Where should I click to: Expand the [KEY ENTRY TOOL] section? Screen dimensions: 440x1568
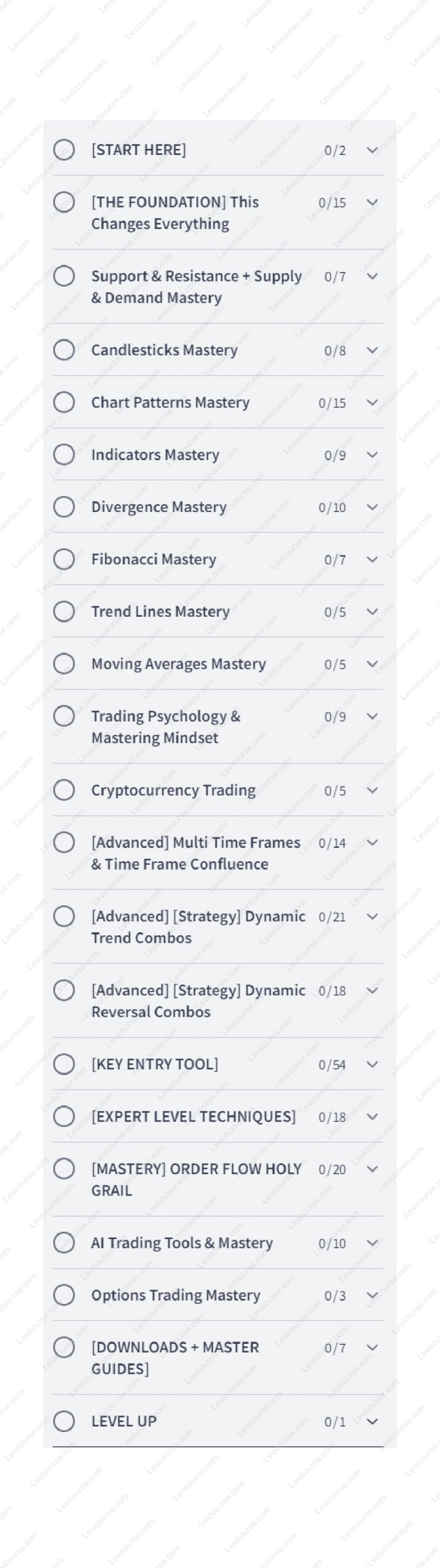372,1064
